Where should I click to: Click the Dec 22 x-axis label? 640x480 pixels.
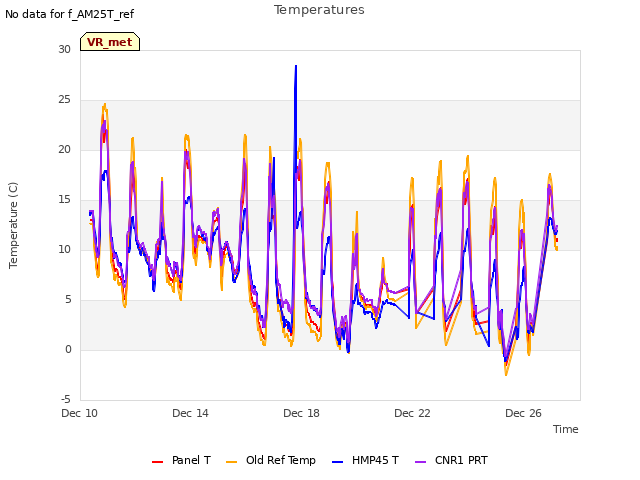click(x=412, y=413)
